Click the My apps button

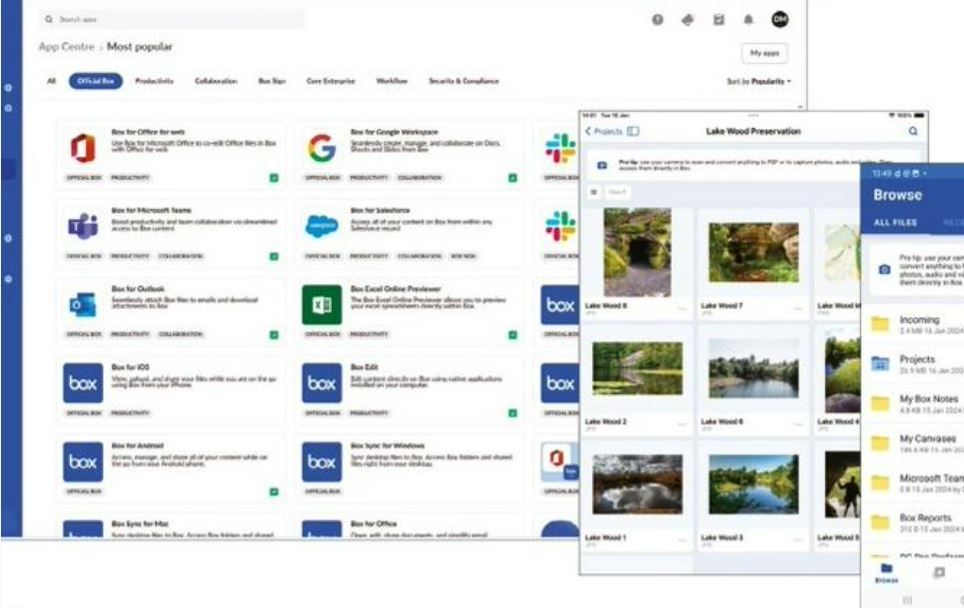[765, 53]
